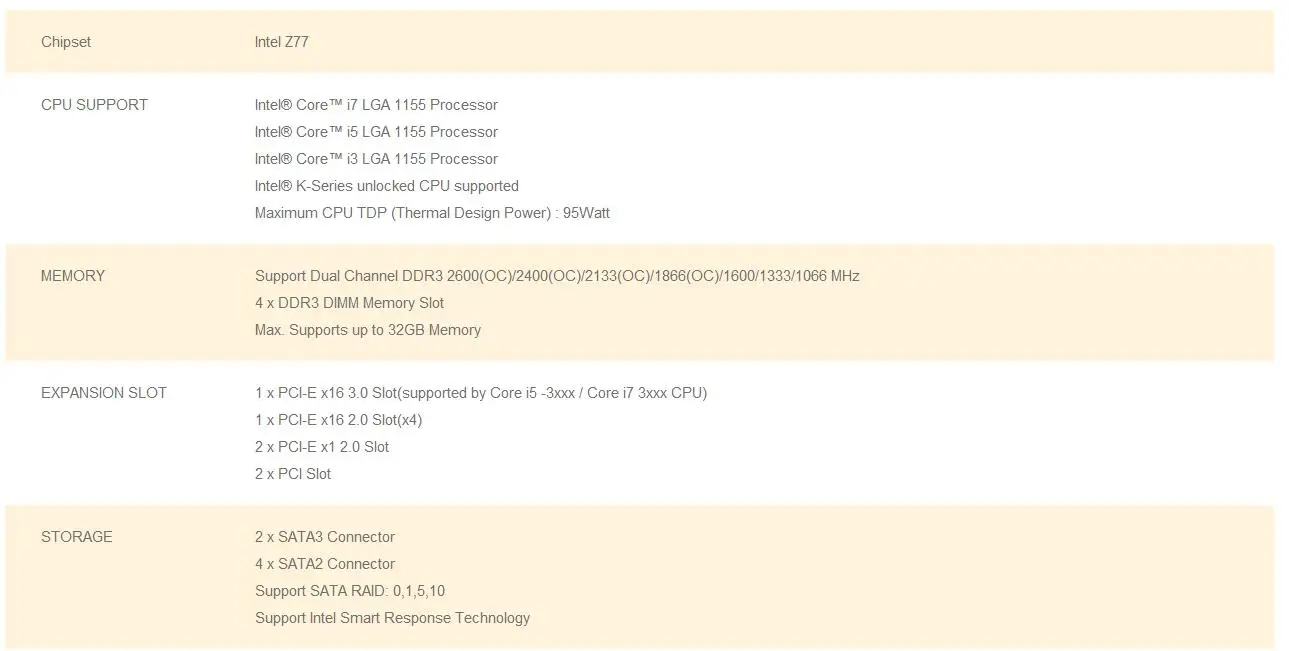Click the 2 x PCI Slot line
This screenshot has height=651, width=1289.
(x=293, y=474)
